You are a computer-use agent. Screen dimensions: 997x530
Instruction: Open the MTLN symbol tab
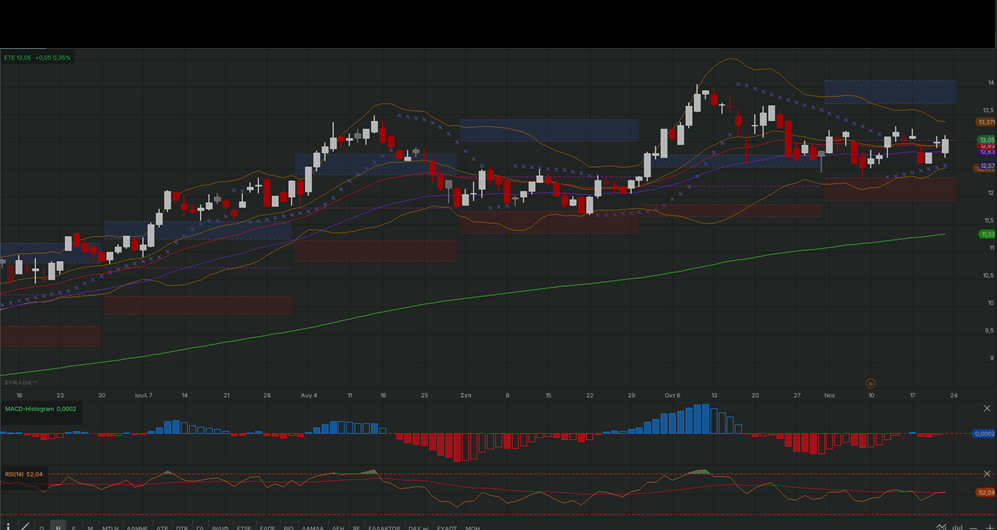[x=110, y=527]
